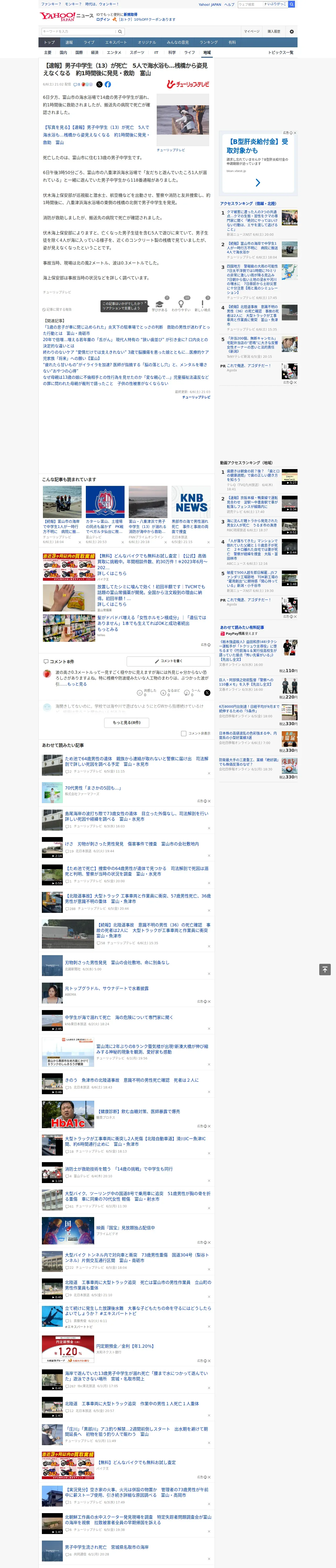Click the first commenter's avatar icon
Viewport: 336px width, 1568px height.
(x=47, y=674)
